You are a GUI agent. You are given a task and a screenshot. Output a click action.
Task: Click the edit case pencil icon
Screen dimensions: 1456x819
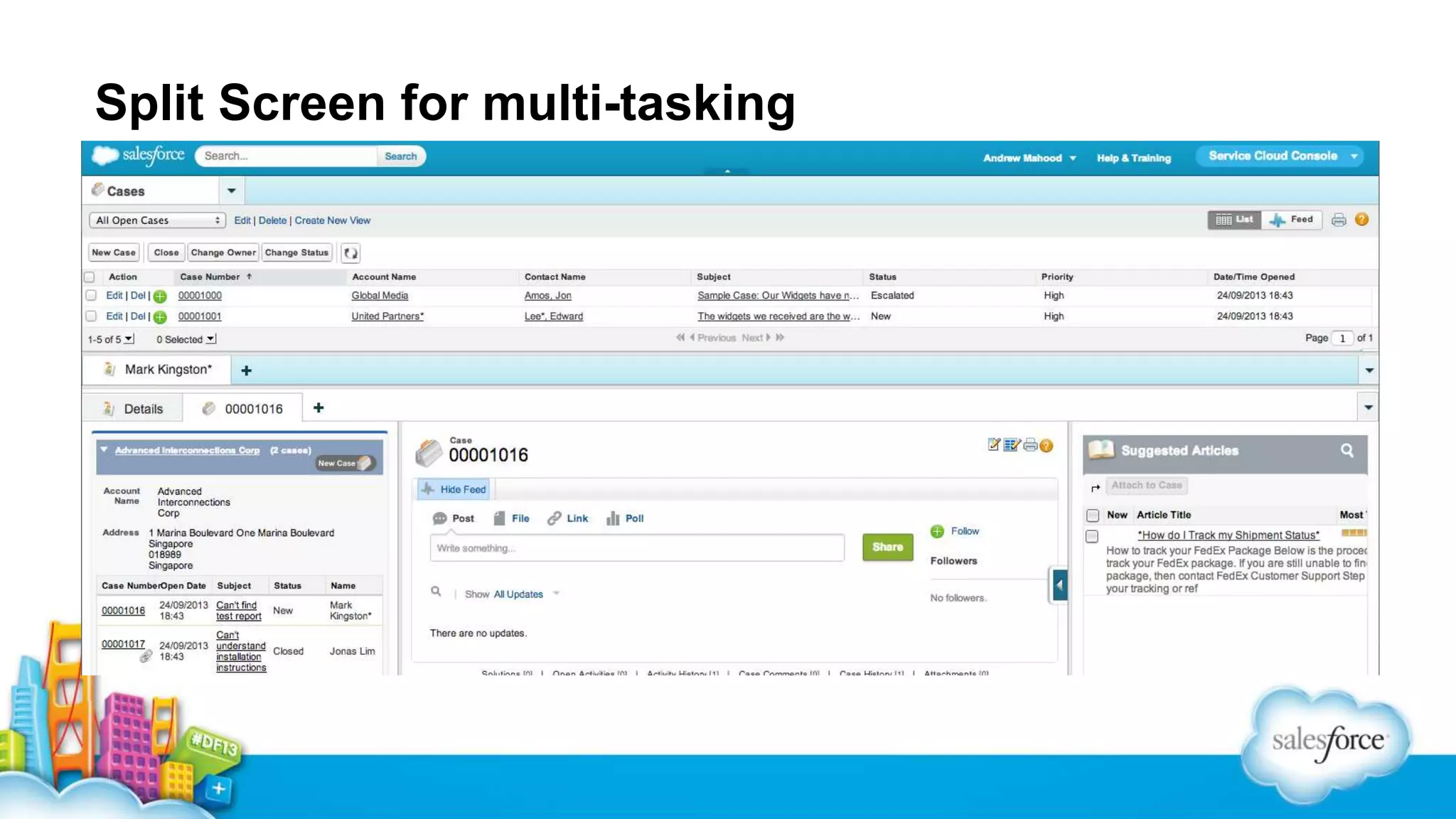[994, 445]
